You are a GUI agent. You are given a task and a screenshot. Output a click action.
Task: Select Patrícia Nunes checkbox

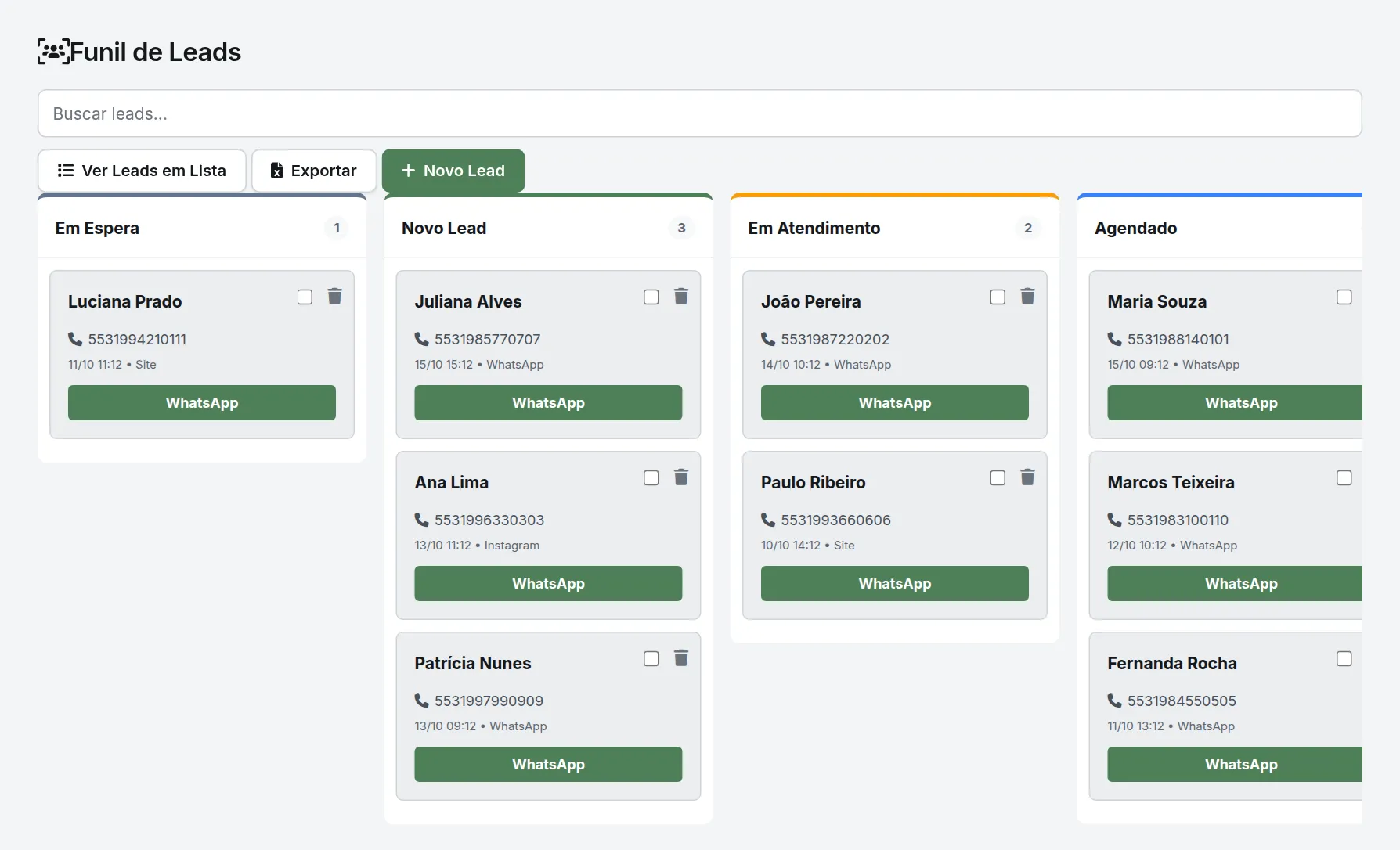tap(651, 658)
